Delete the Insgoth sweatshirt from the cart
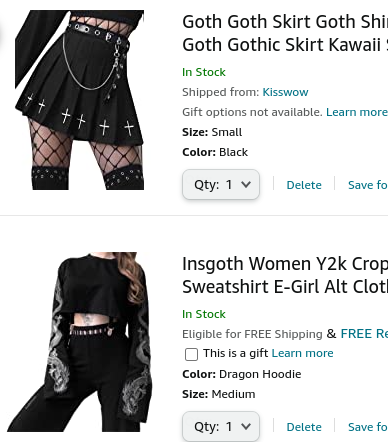388x442 pixels. click(304, 427)
